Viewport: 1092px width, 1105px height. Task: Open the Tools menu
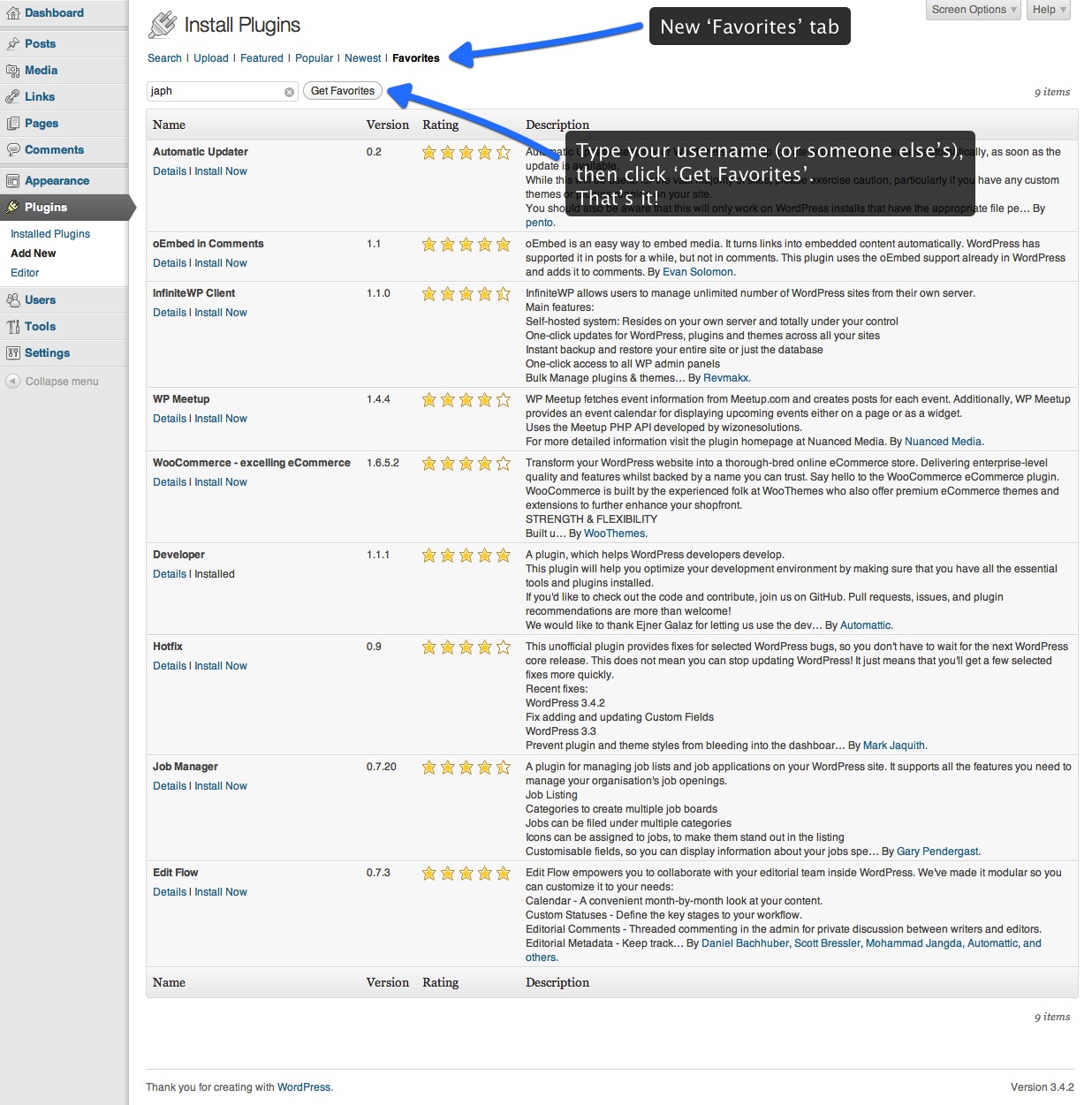40,326
